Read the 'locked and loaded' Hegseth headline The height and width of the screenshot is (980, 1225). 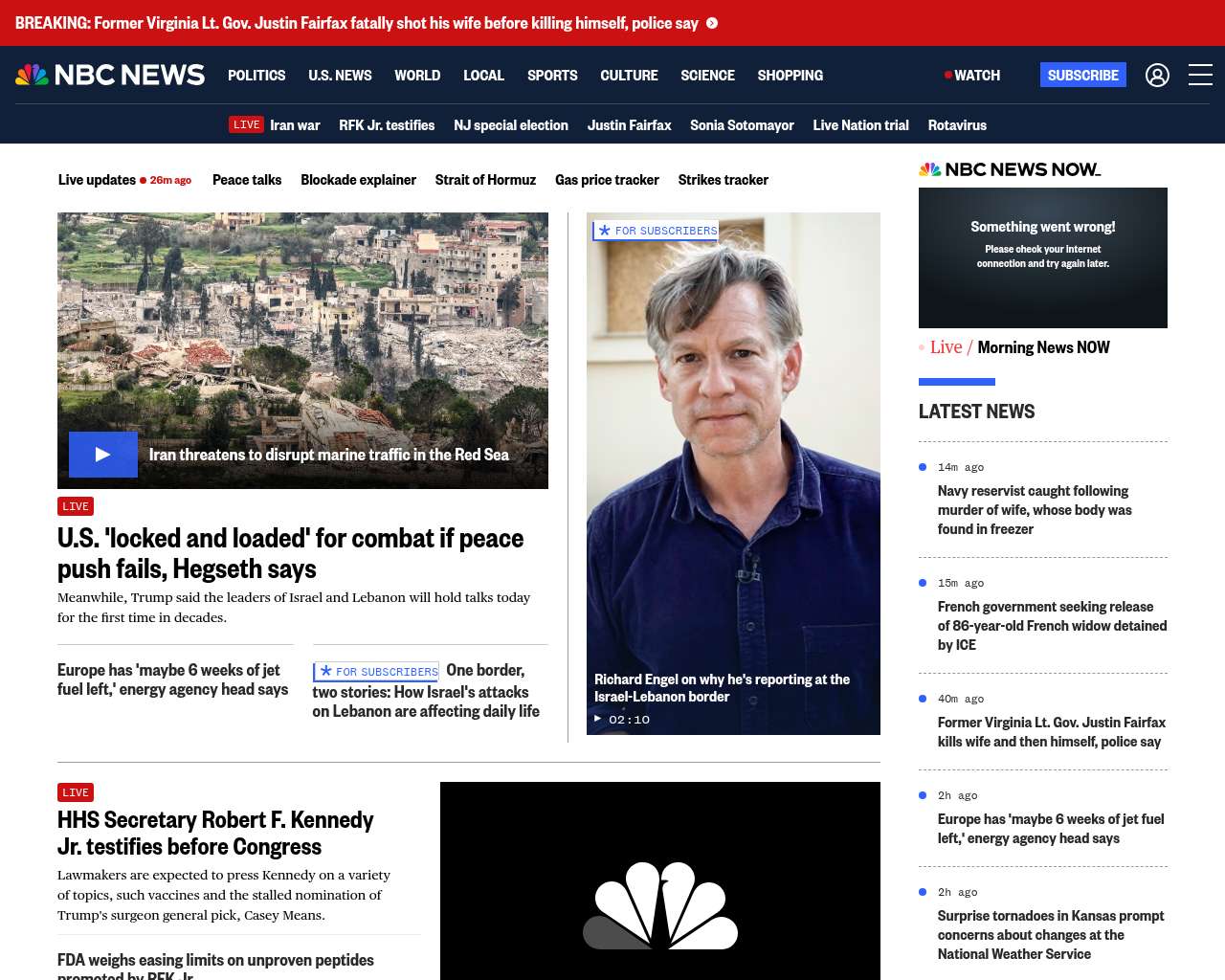pyautogui.click(x=291, y=553)
